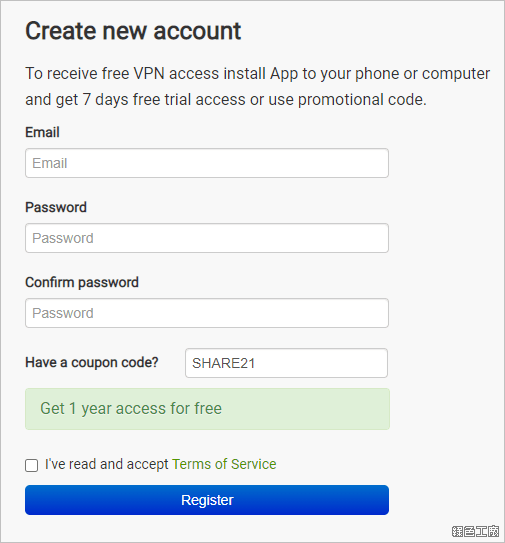This screenshot has width=505, height=543.
Task: Click the watermark logo in bottom corner
Action: [x=475, y=531]
